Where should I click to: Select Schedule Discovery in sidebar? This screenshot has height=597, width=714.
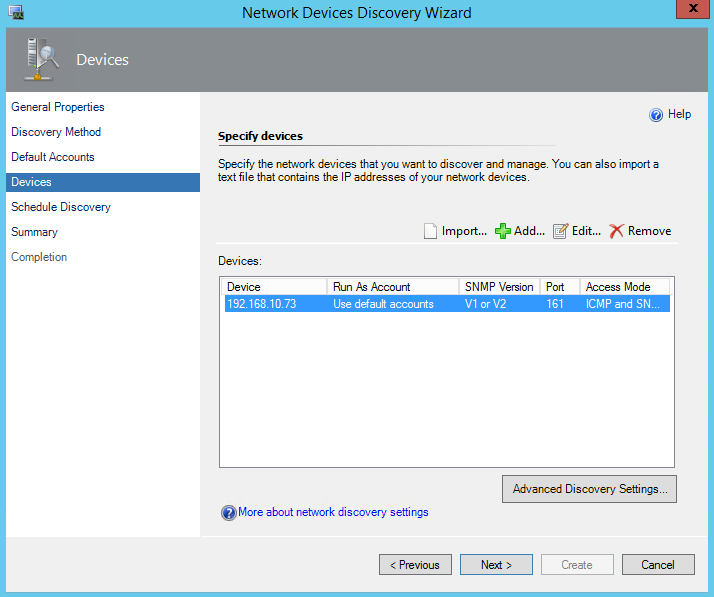coord(61,207)
